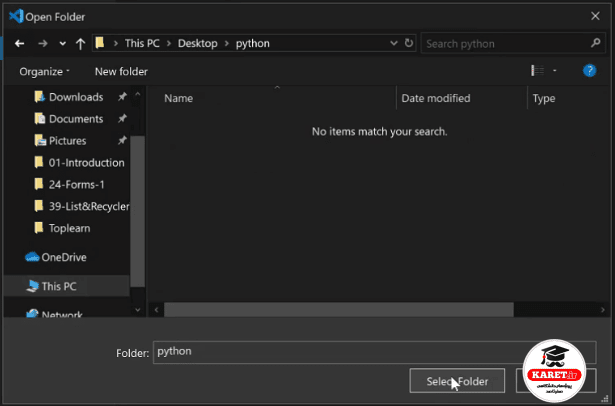
Task: Go back with the left arrow
Action: 19,44
